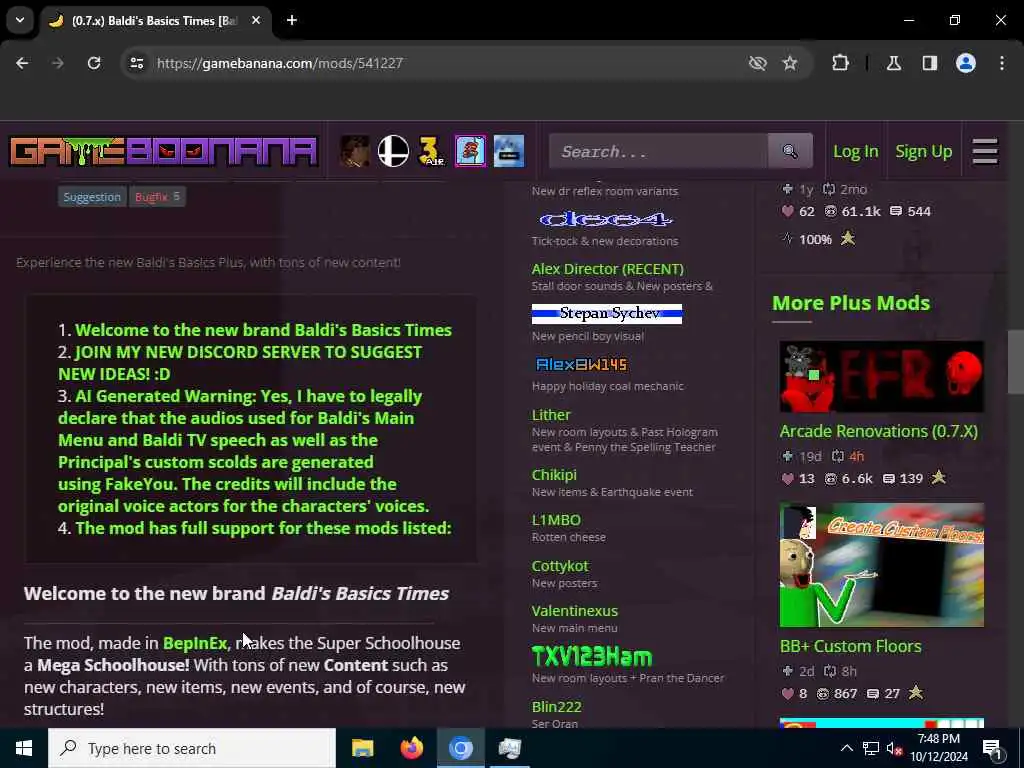Image resolution: width=1024 pixels, height=768 pixels.
Task: Open the Chrome extensions puzzle icon
Action: coord(840,63)
